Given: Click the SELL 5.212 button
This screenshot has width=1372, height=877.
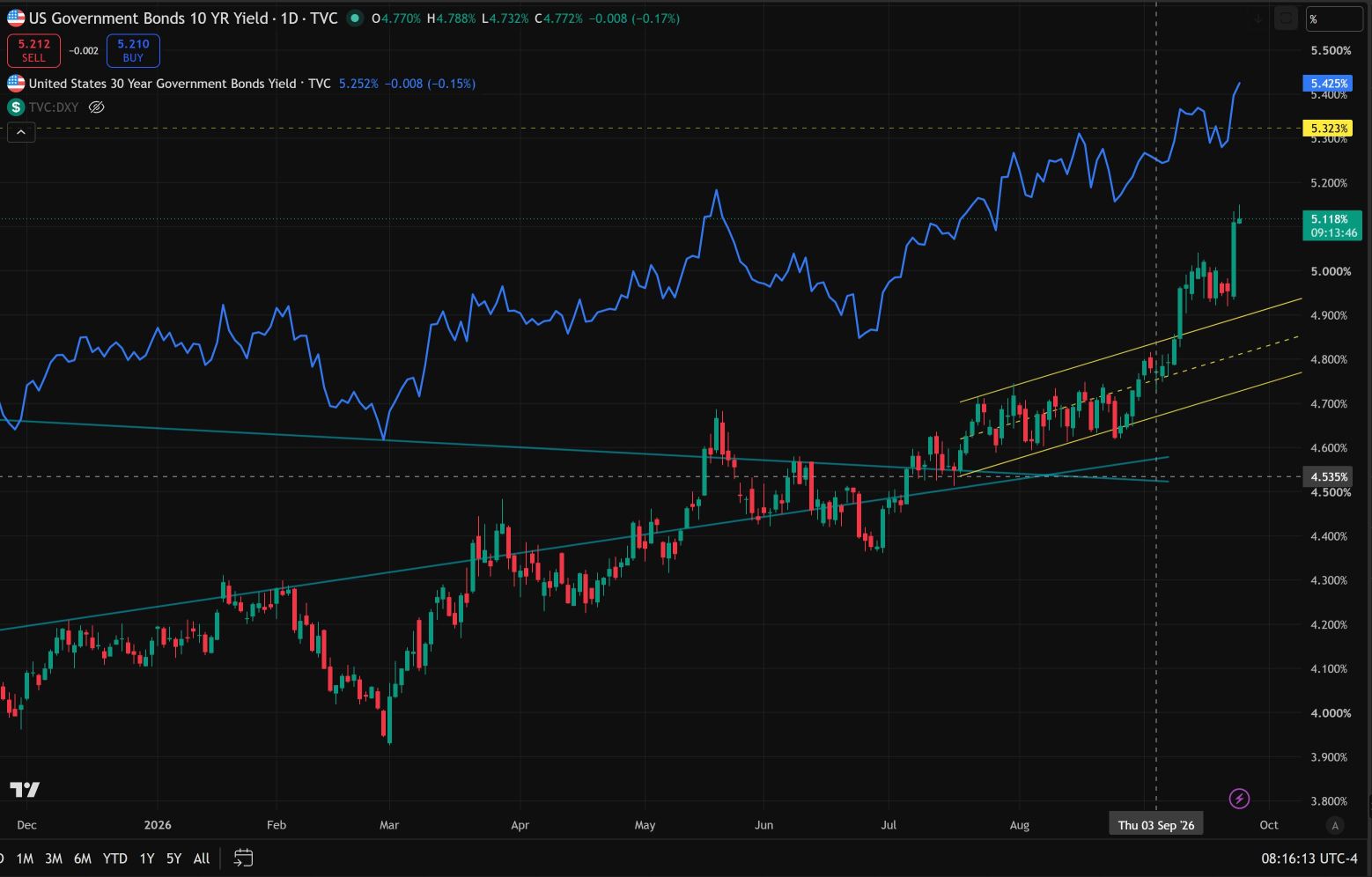Looking at the screenshot, I should point(33,50).
